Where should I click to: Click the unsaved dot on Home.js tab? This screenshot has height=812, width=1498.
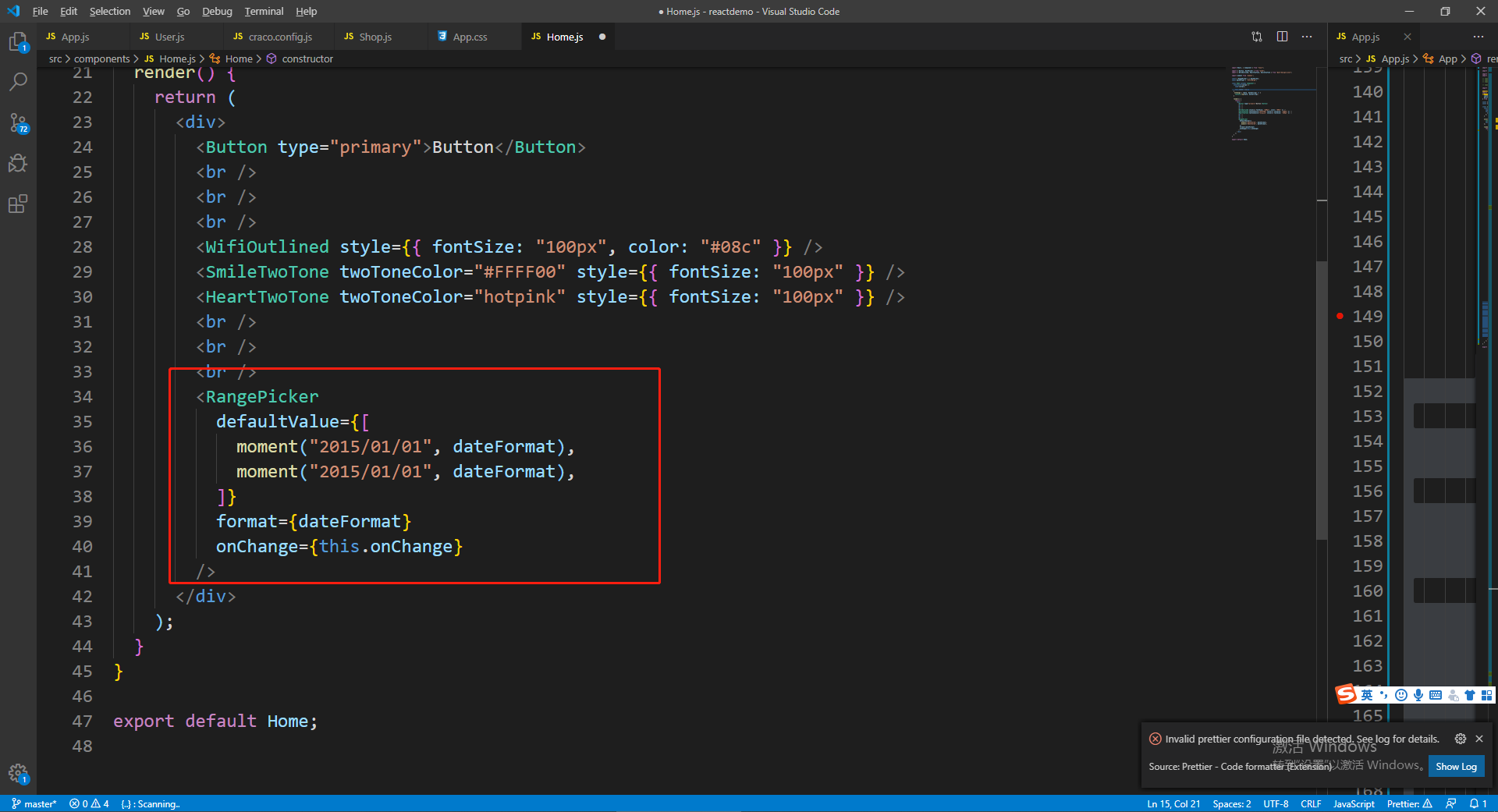coord(602,37)
